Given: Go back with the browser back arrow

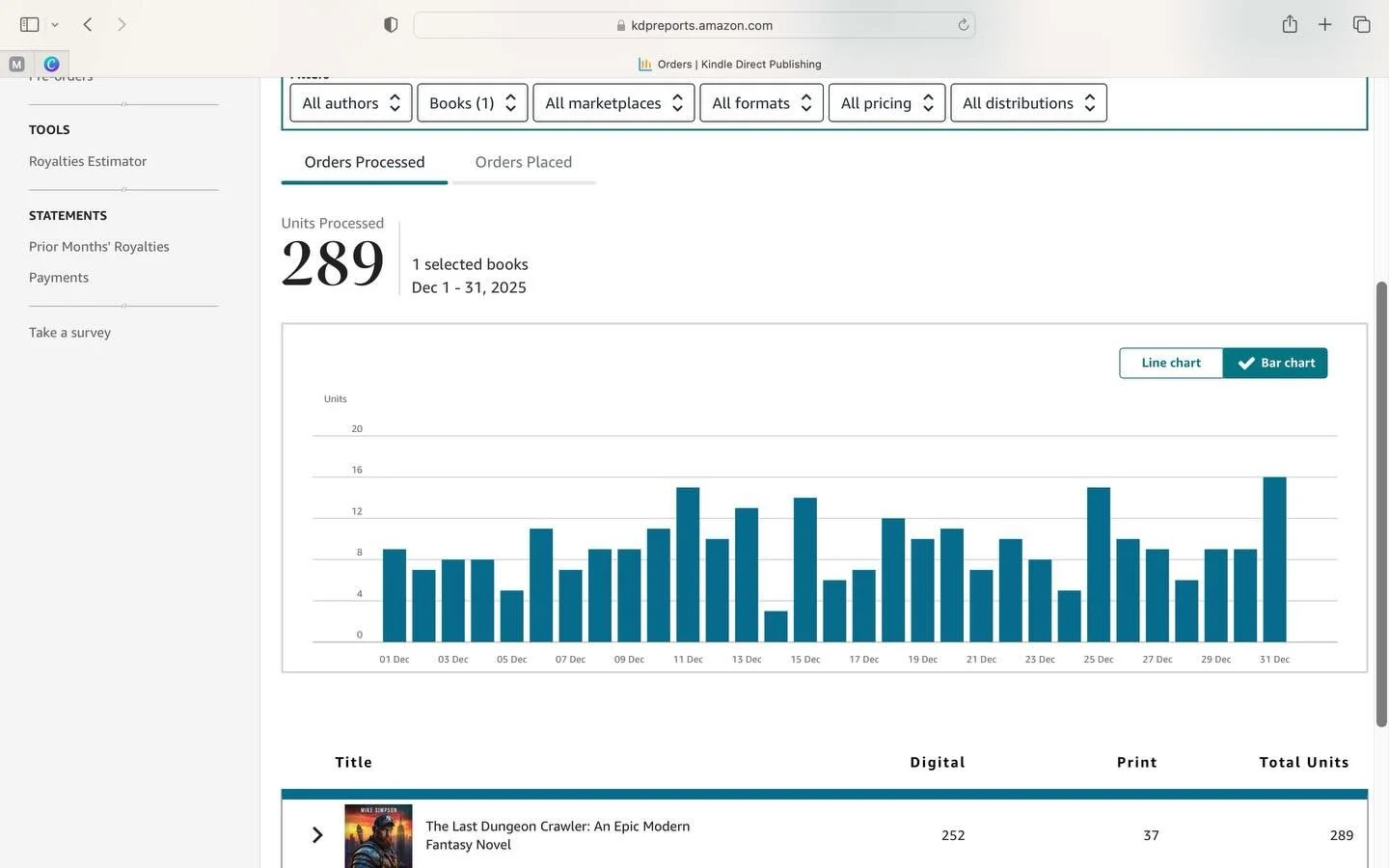Looking at the screenshot, I should [x=88, y=24].
